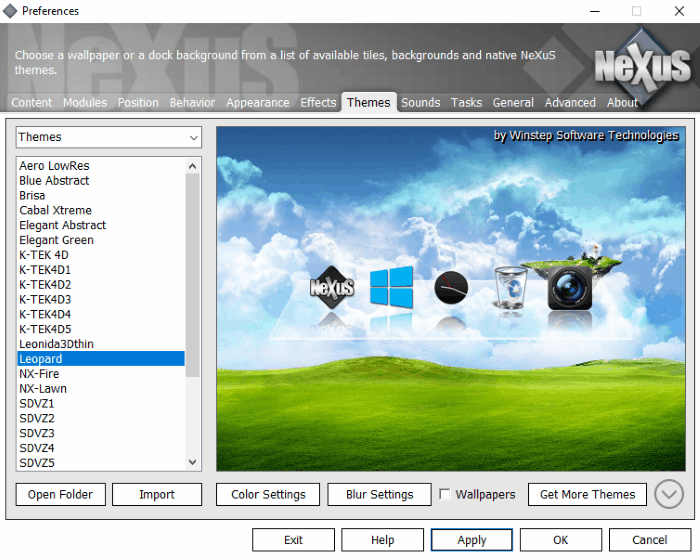Click the round down-chevron button beside Get More Themes
Screen dimensions: 700x560
pos(669,494)
